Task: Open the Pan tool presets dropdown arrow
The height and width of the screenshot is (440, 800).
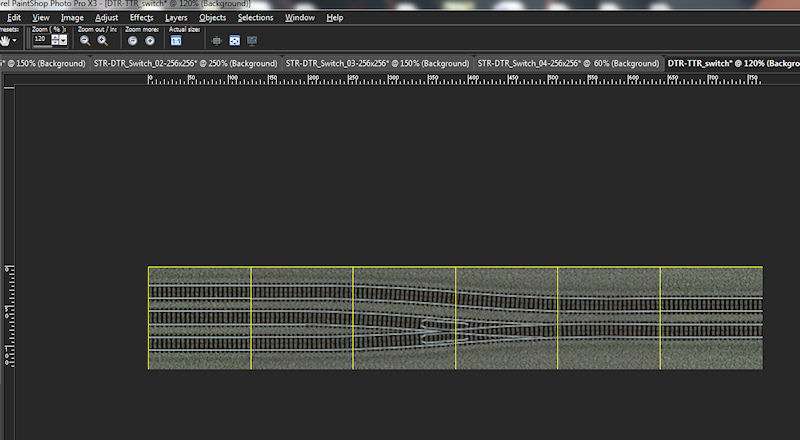Action: coord(15,41)
